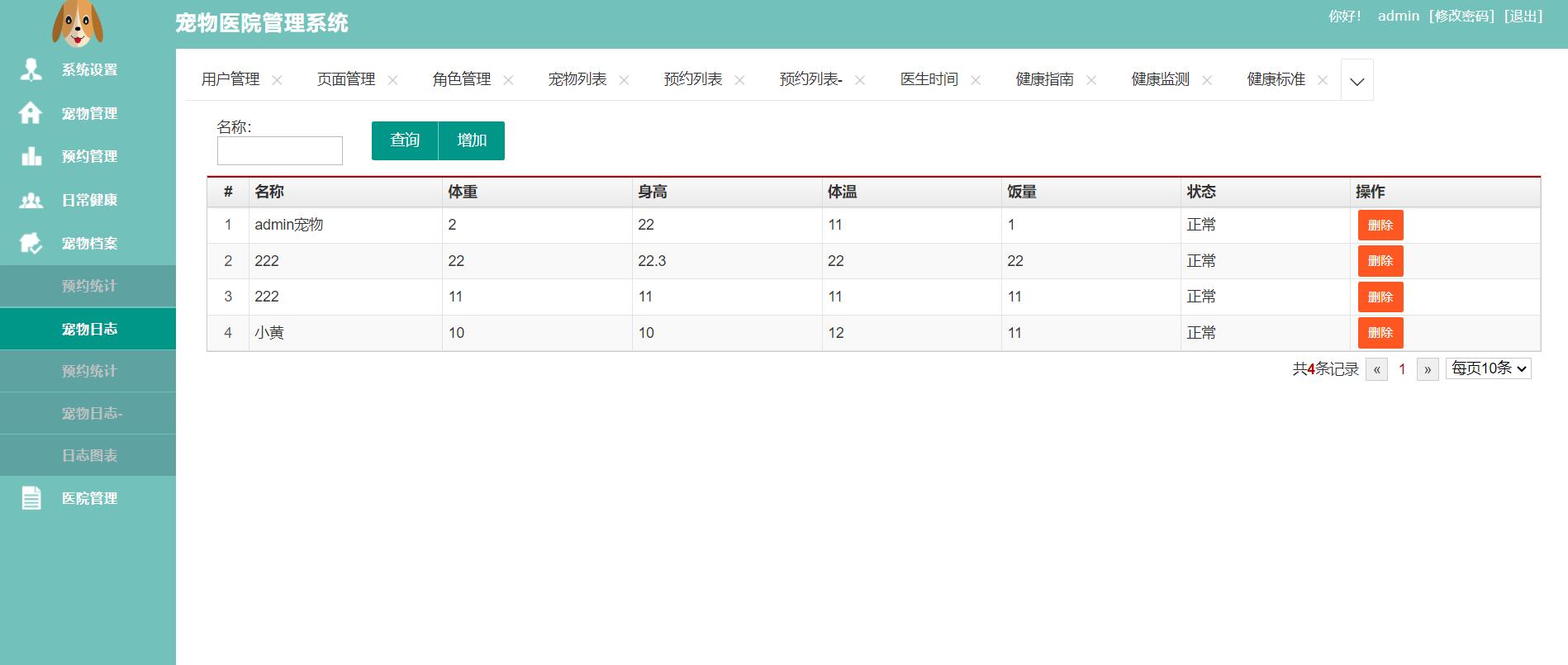
Task: Switch to the 宠物列表 tab
Action: 577,79
